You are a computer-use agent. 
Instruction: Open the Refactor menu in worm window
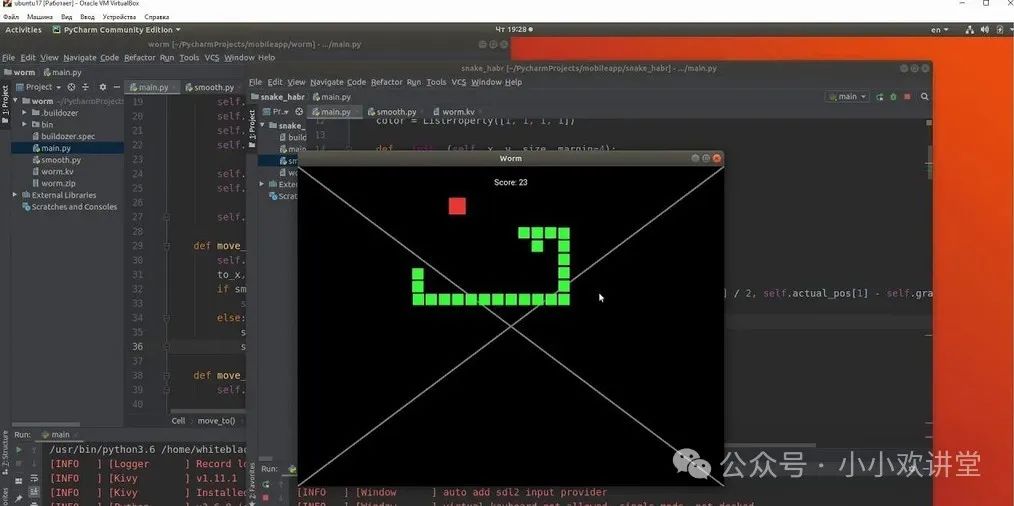[x=140, y=58]
